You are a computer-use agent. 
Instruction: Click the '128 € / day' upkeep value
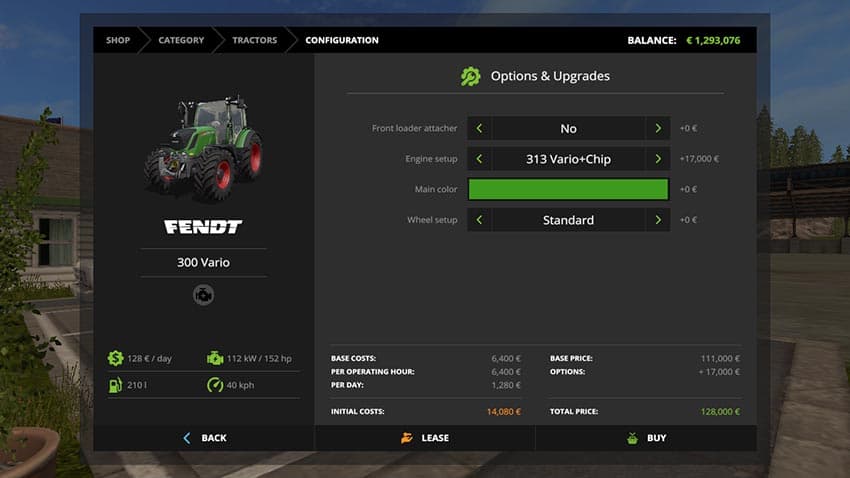tap(149, 358)
